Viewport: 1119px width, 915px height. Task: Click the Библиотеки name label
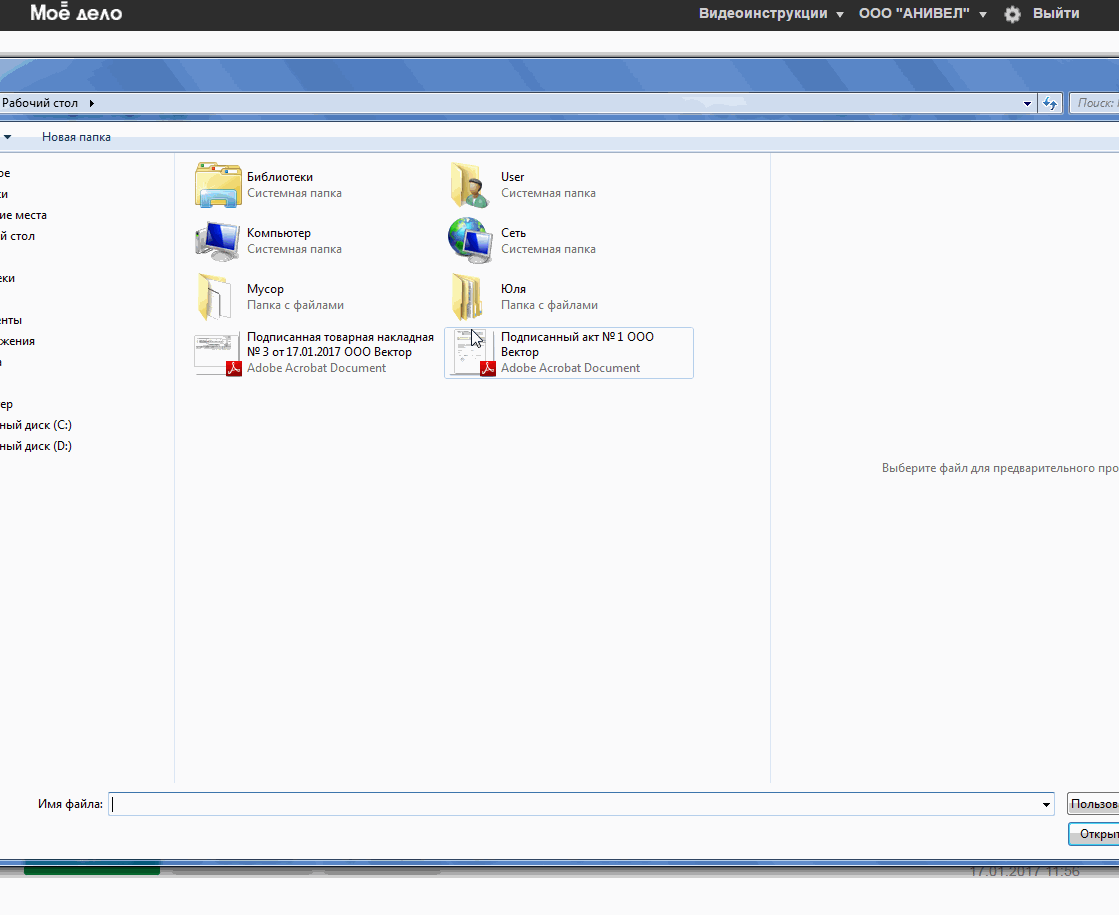(280, 177)
